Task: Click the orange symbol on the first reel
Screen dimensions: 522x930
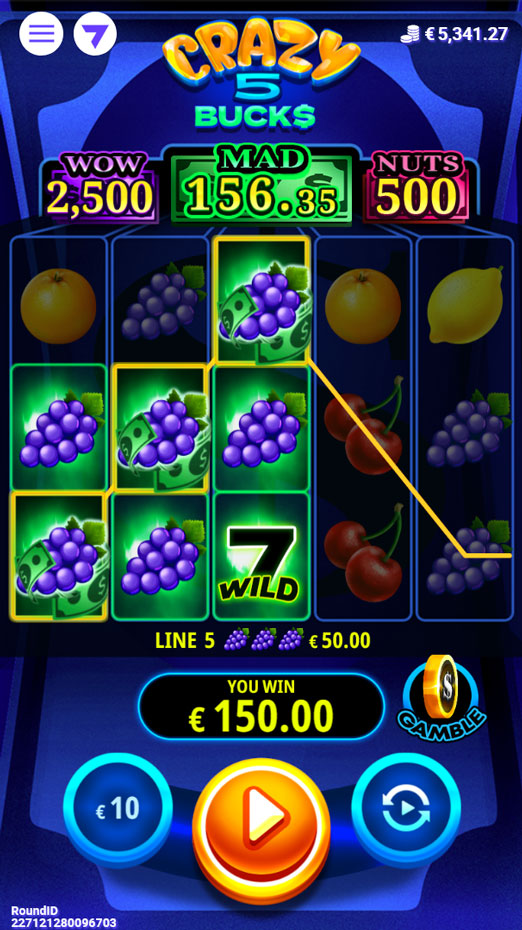Action: coord(58,306)
